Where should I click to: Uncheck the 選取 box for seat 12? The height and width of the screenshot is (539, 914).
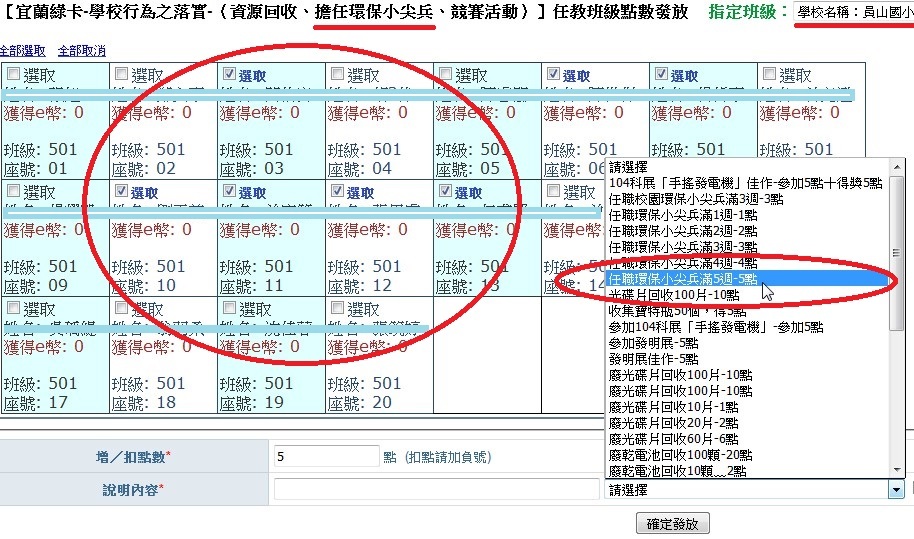tap(337, 192)
